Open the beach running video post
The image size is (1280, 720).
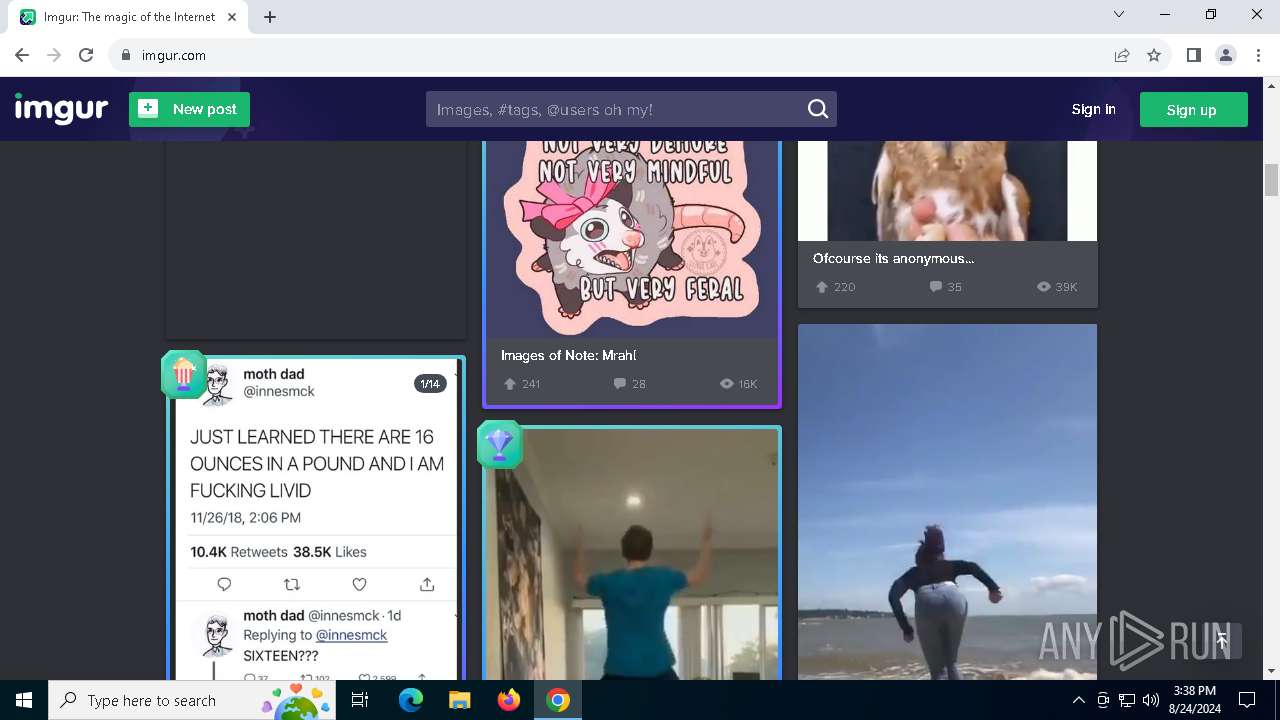[x=947, y=502]
